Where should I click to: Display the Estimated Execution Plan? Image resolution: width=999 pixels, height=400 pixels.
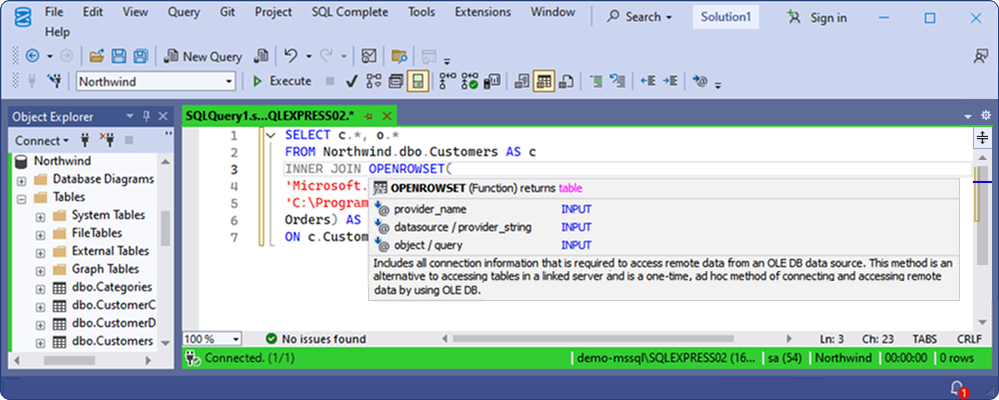[x=373, y=81]
